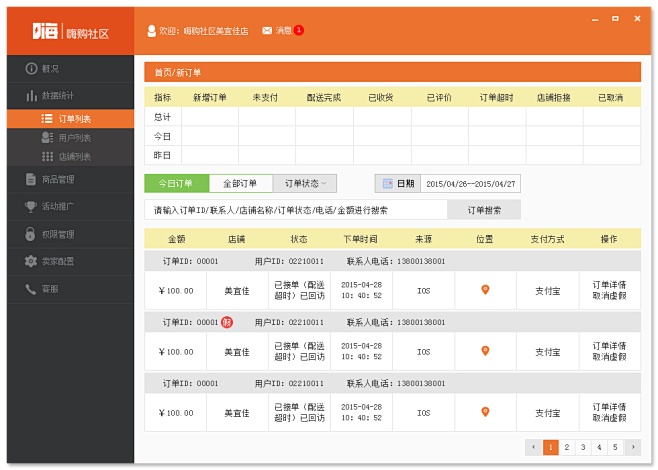Switch to the 全部订单 tab
Image resolution: width=658 pixels, height=470 pixels.
pos(240,184)
